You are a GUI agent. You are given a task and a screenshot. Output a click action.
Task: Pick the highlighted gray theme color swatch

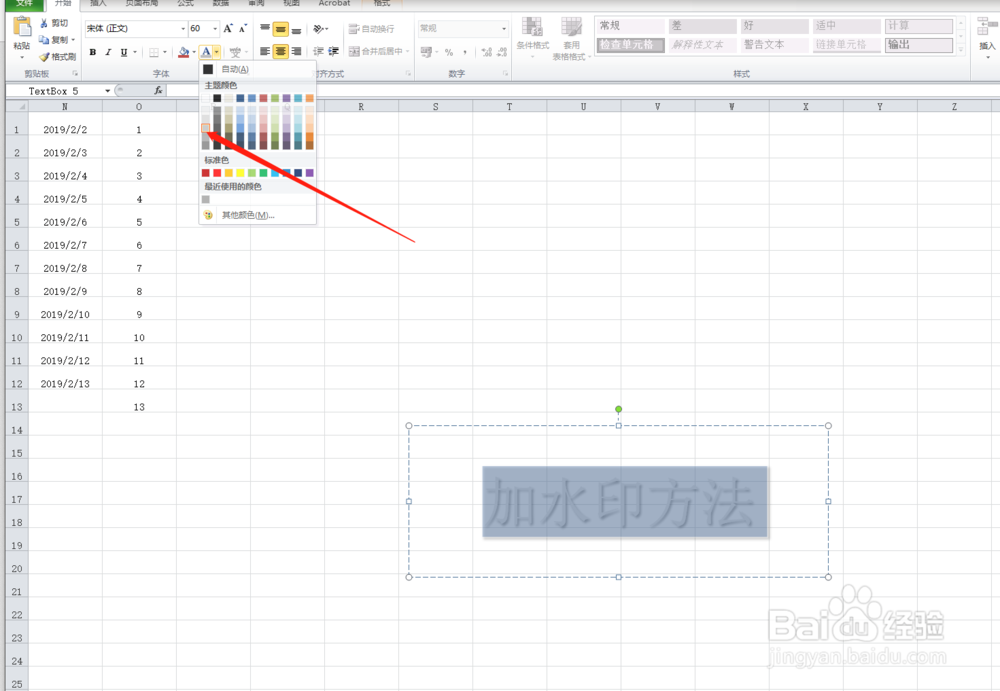205,128
